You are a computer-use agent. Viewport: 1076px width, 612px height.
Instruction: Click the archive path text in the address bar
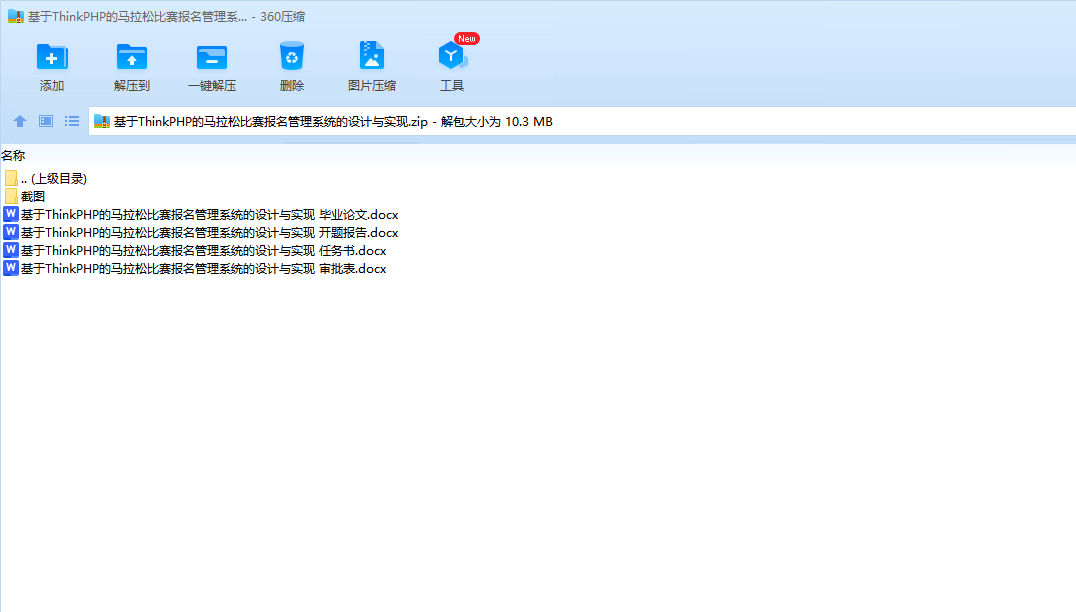point(333,121)
